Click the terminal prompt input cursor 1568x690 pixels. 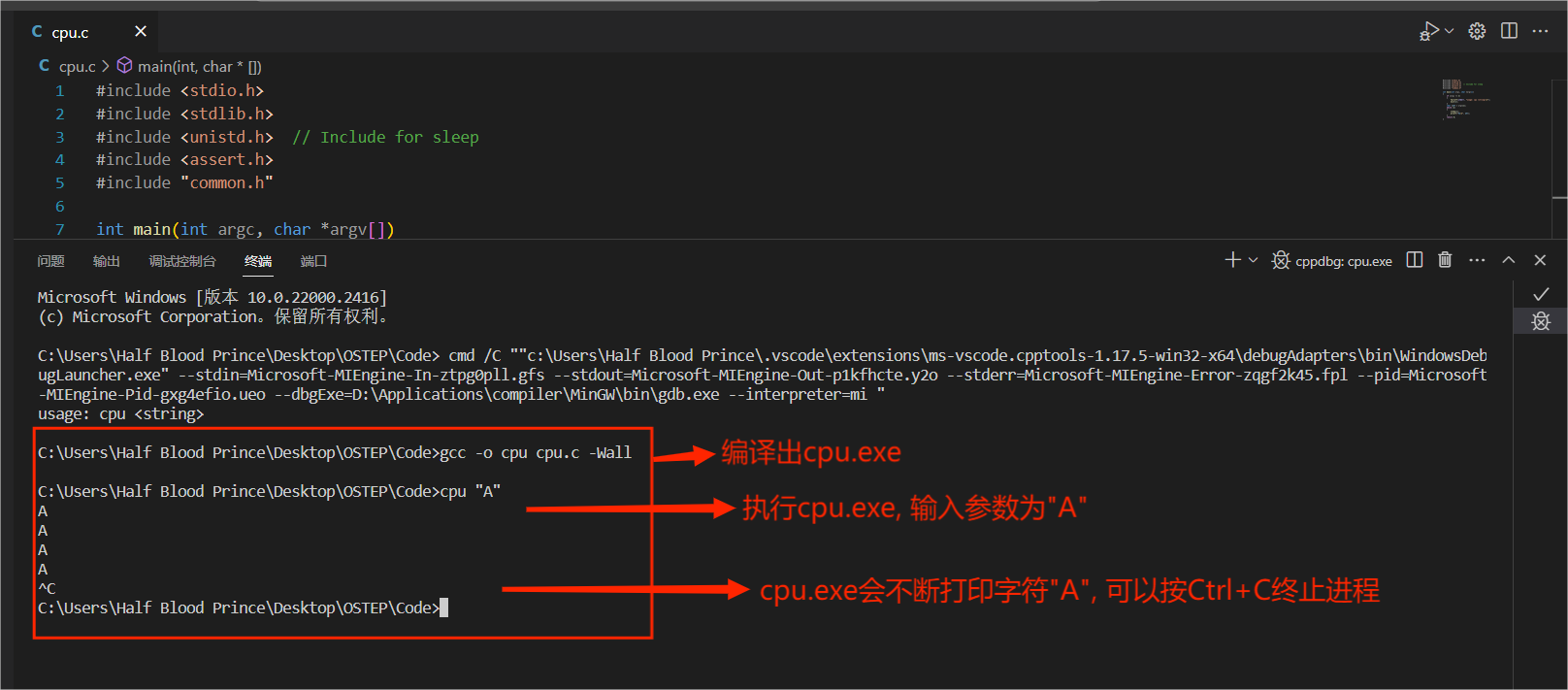click(444, 608)
